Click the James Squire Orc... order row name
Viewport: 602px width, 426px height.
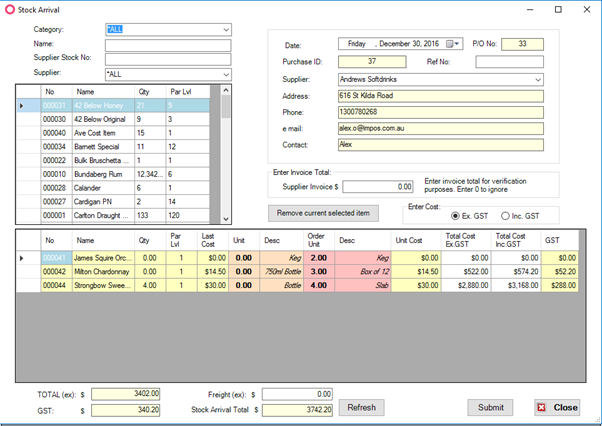103,258
